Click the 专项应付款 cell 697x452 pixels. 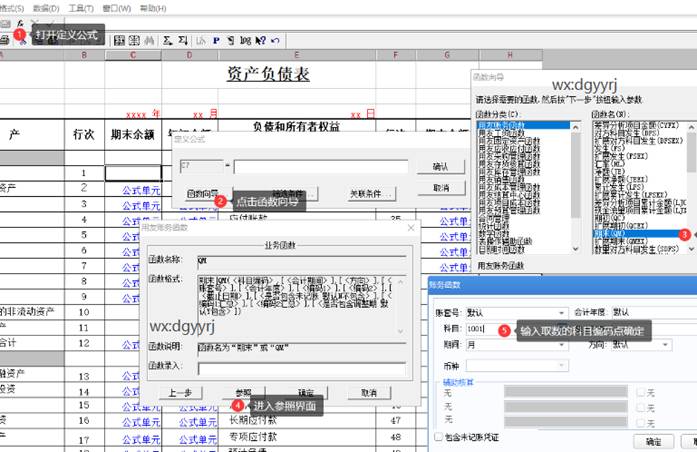click(252, 437)
